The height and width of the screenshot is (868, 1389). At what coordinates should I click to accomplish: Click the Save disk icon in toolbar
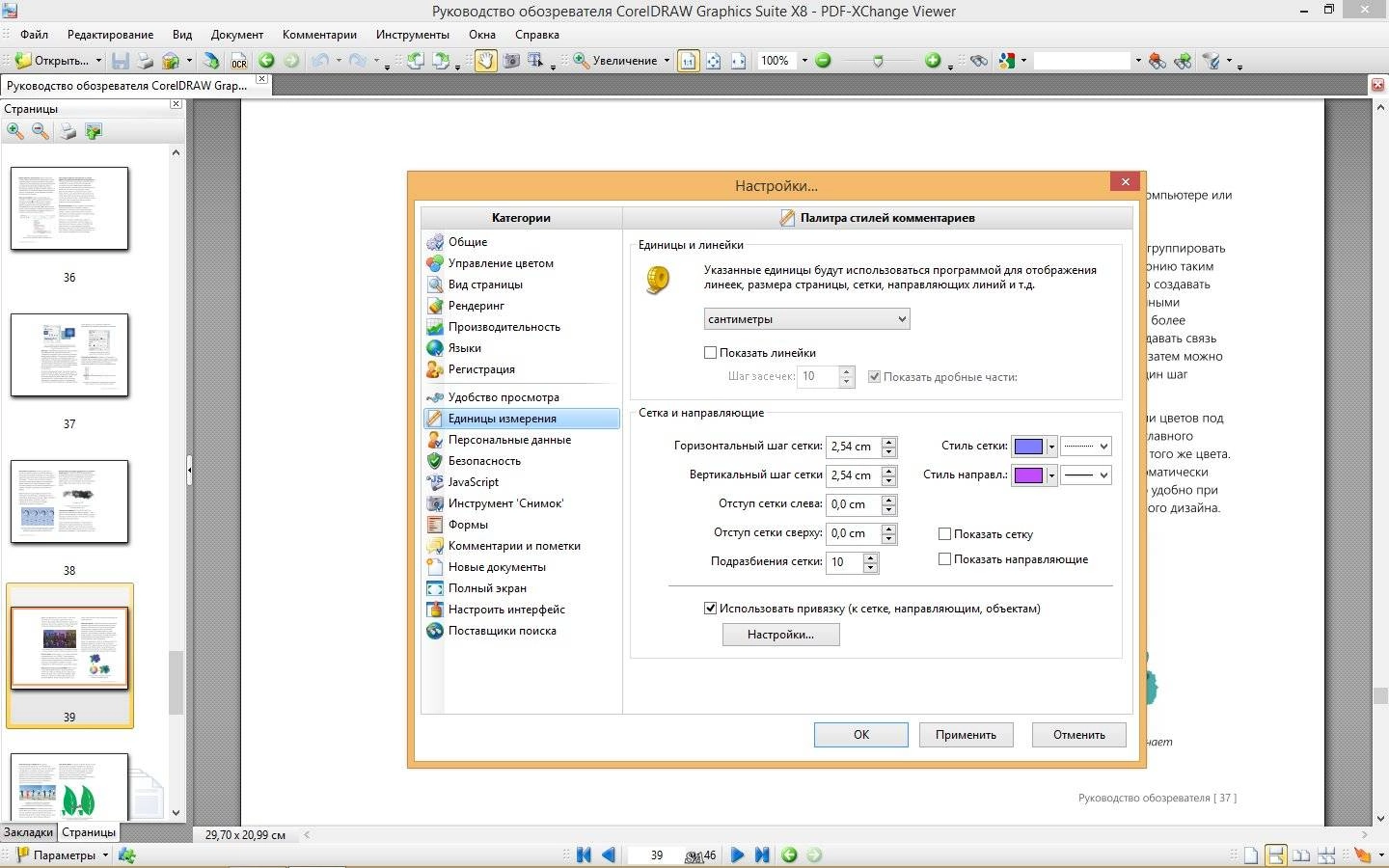click(121, 61)
